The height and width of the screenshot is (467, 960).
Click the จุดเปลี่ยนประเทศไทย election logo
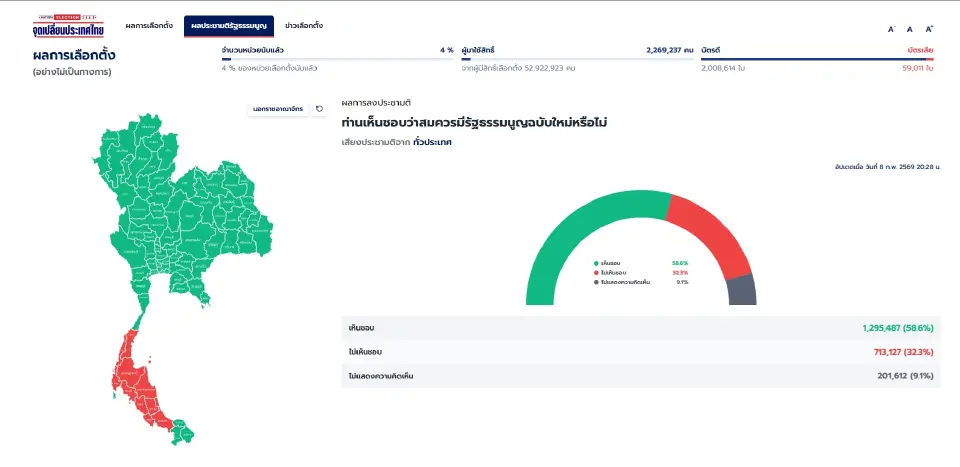(x=69, y=26)
